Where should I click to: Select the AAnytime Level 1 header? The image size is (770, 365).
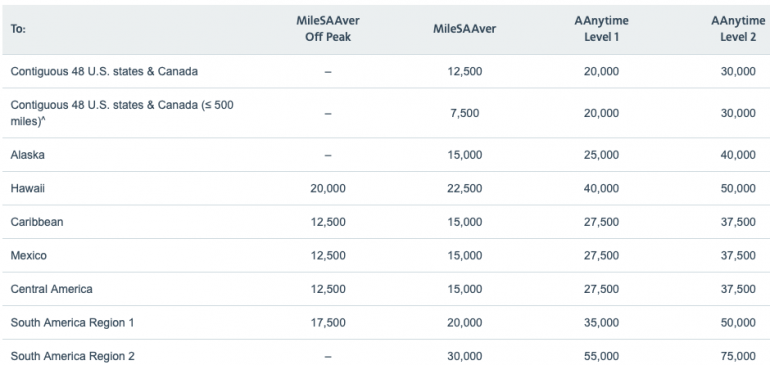point(601,29)
